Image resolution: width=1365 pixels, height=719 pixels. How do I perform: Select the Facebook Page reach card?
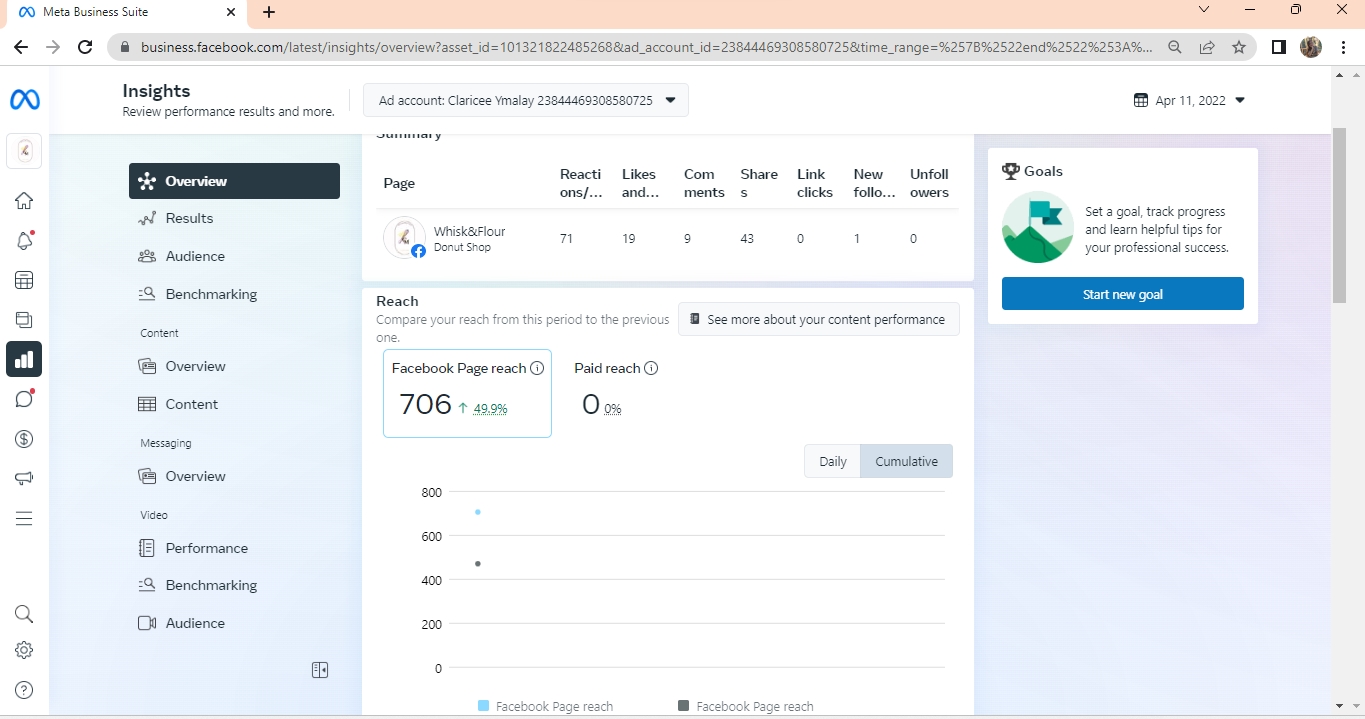pyautogui.click(x=467, y=393)
